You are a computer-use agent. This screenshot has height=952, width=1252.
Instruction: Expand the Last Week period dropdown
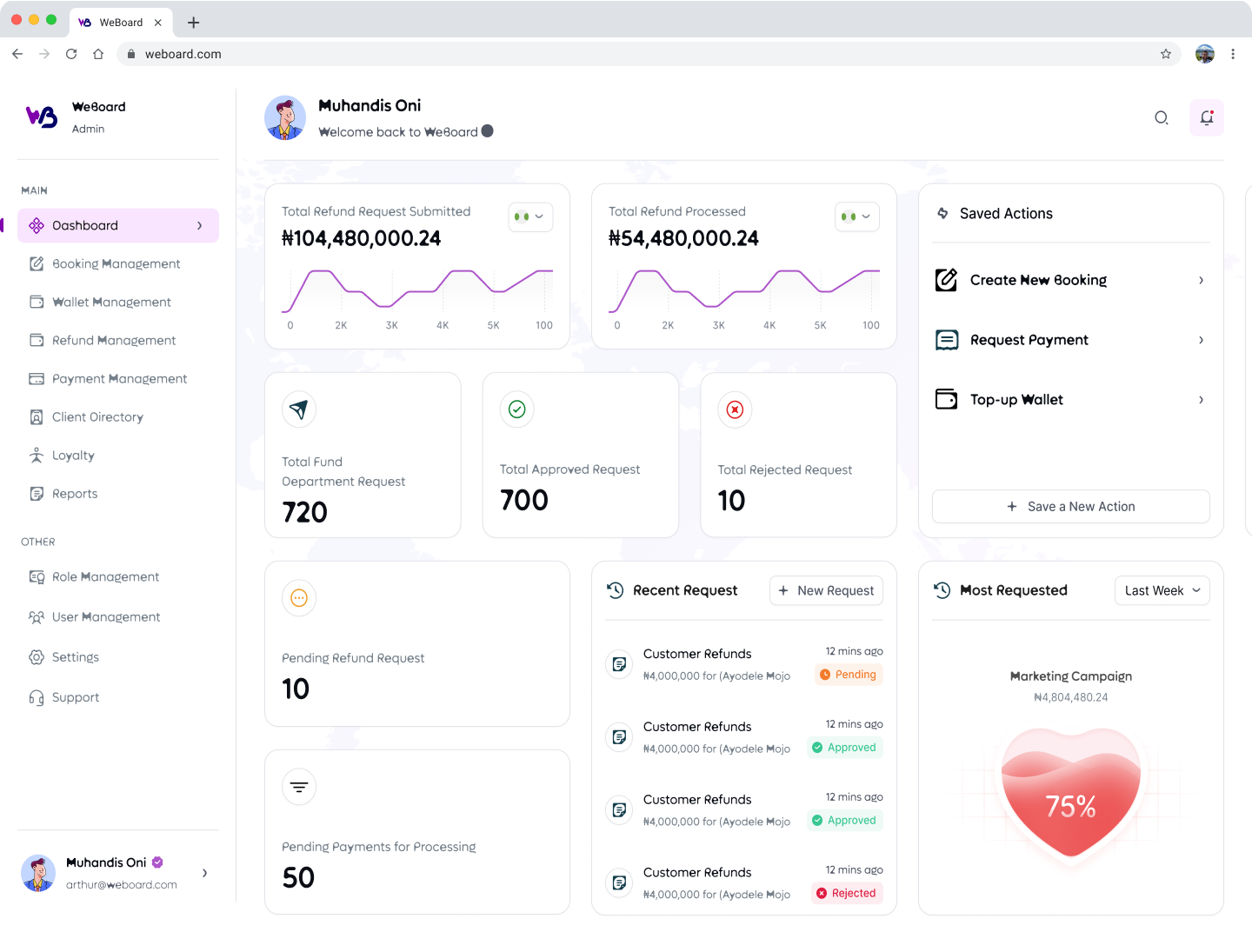(x=1162, y=590)
